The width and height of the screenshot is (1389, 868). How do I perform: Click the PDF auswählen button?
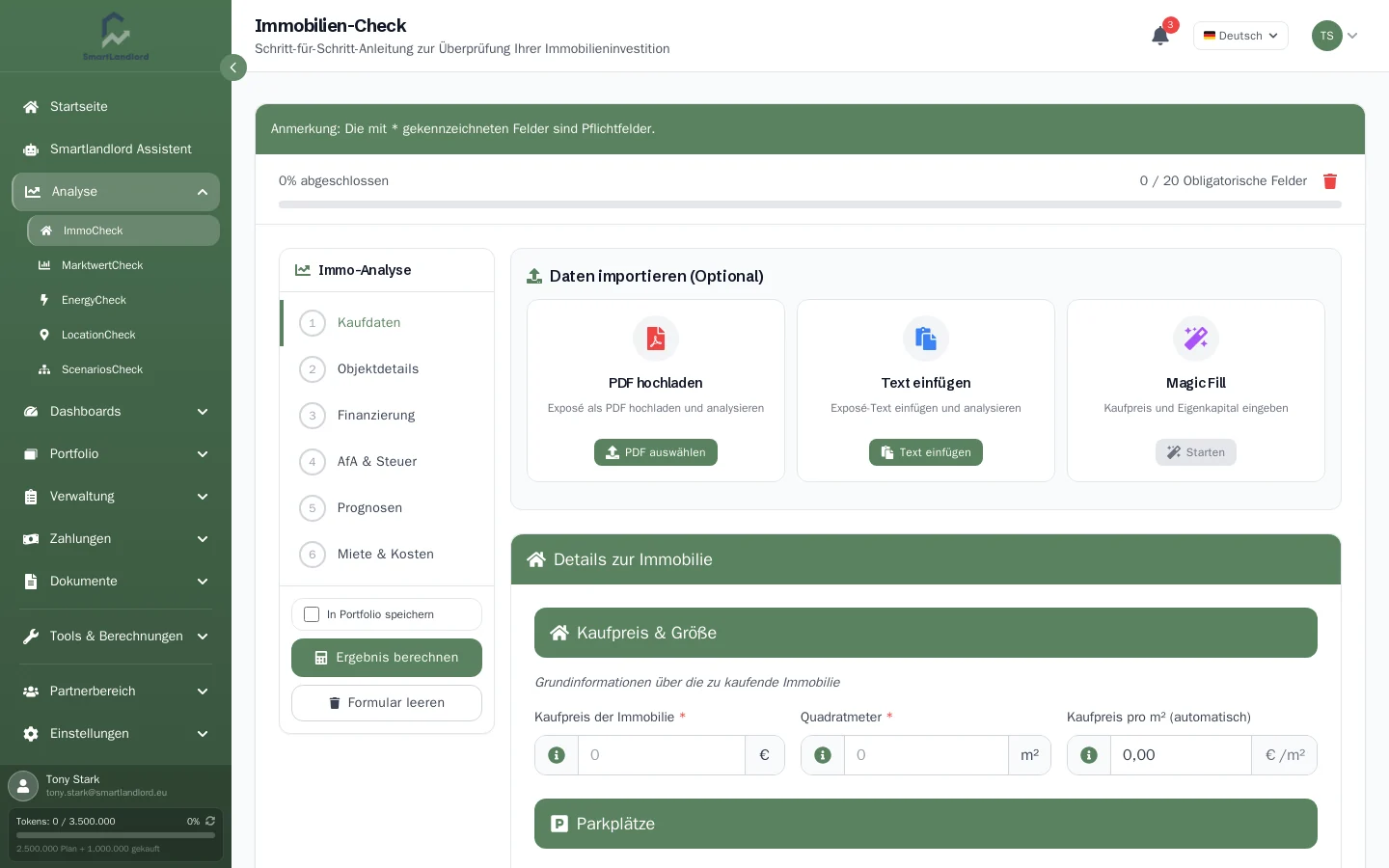point(656,452)
